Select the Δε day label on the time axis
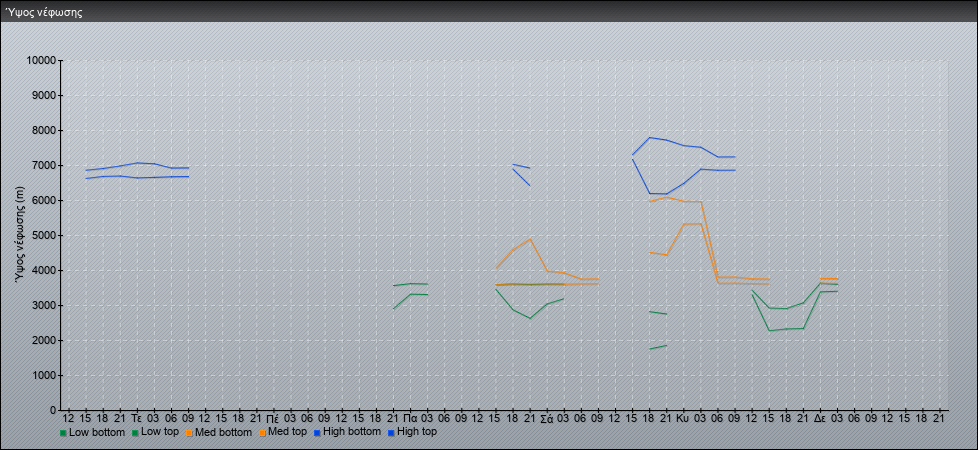The width and height of the screenshot is (978, 450). [820, 418]
